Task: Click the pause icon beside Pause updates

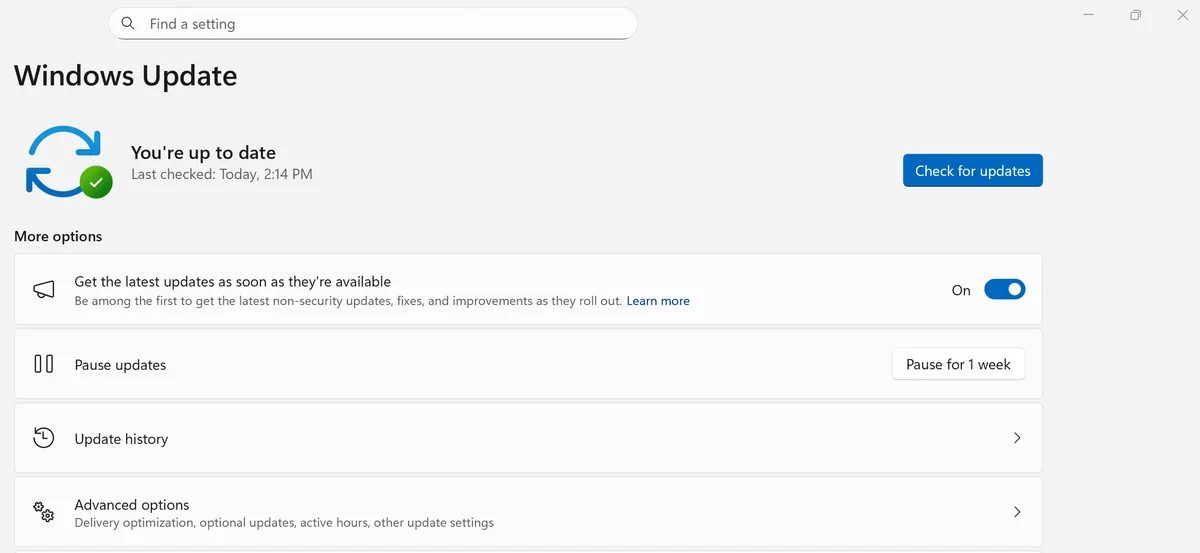Action: click(44, 364)
